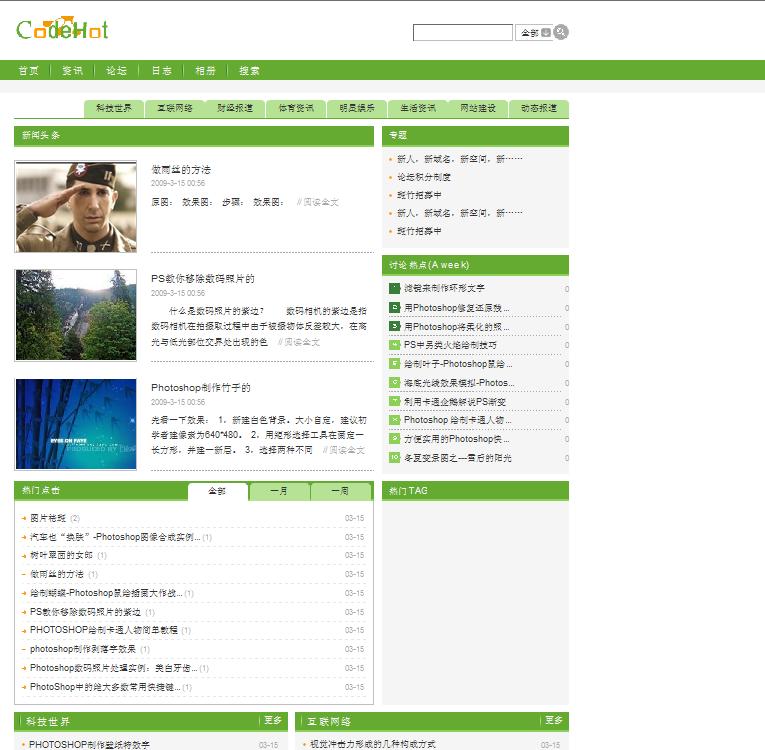The height and width of the screenshot is (750, 765).
Task: Click 阅读全文 under 做雨丝的方法
Action: coord(318,202)
